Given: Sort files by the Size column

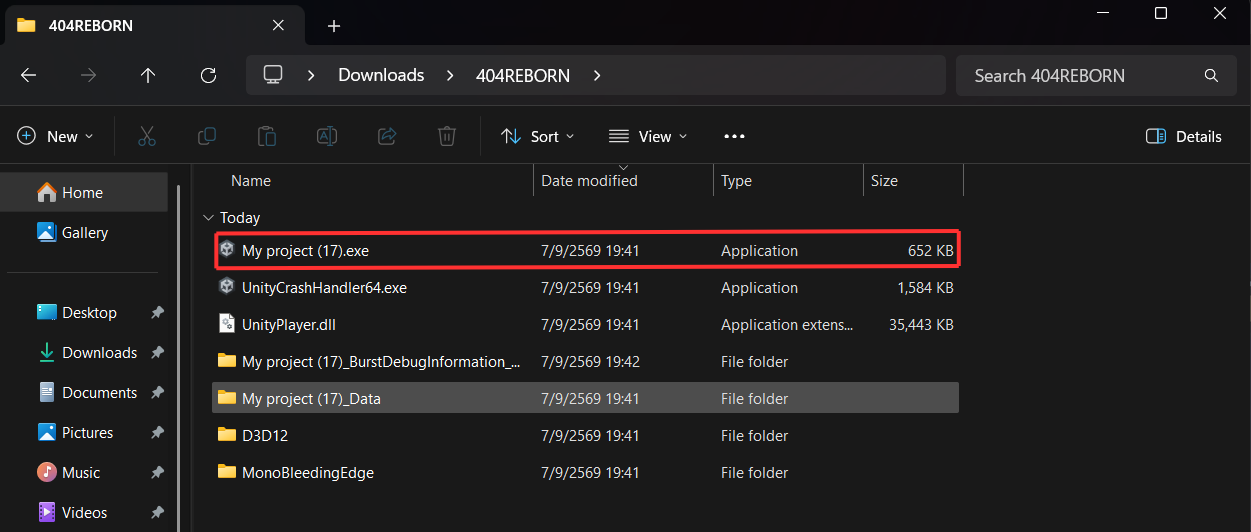Looking at the screenshot, I should pos(913,181).
